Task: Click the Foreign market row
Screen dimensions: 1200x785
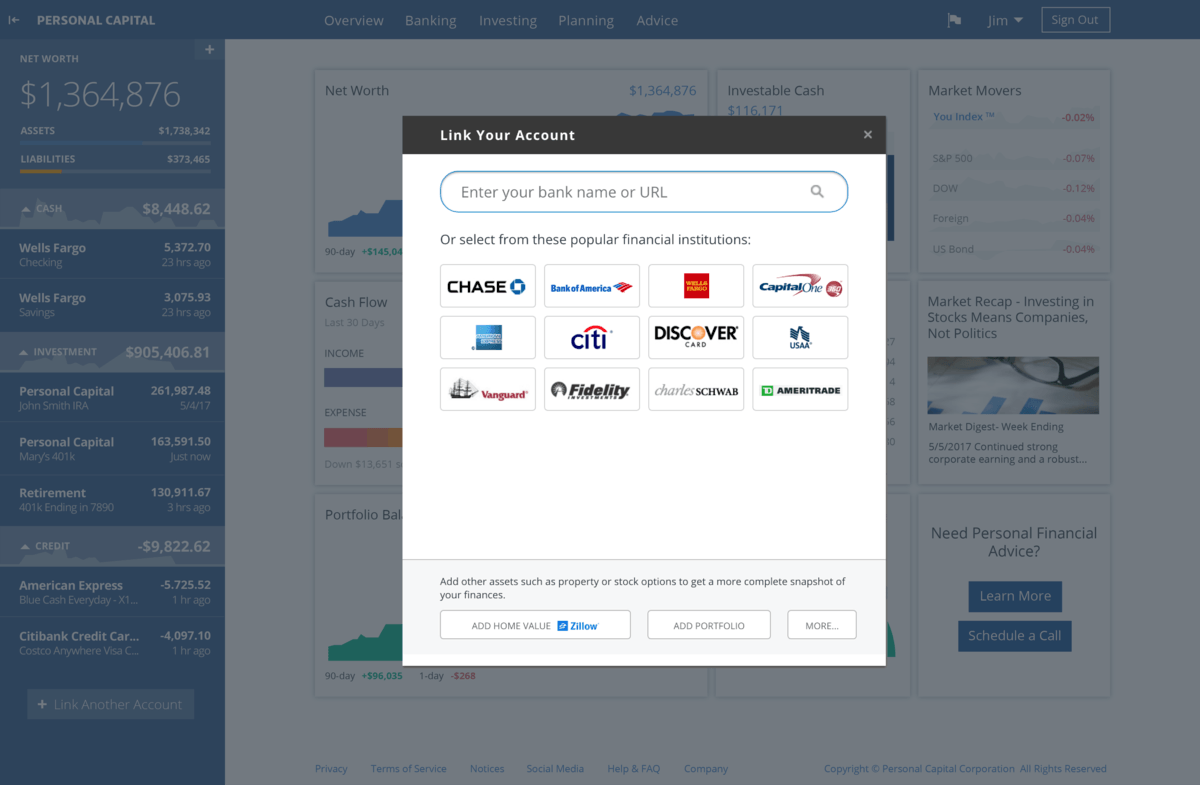Action: 1014,218
